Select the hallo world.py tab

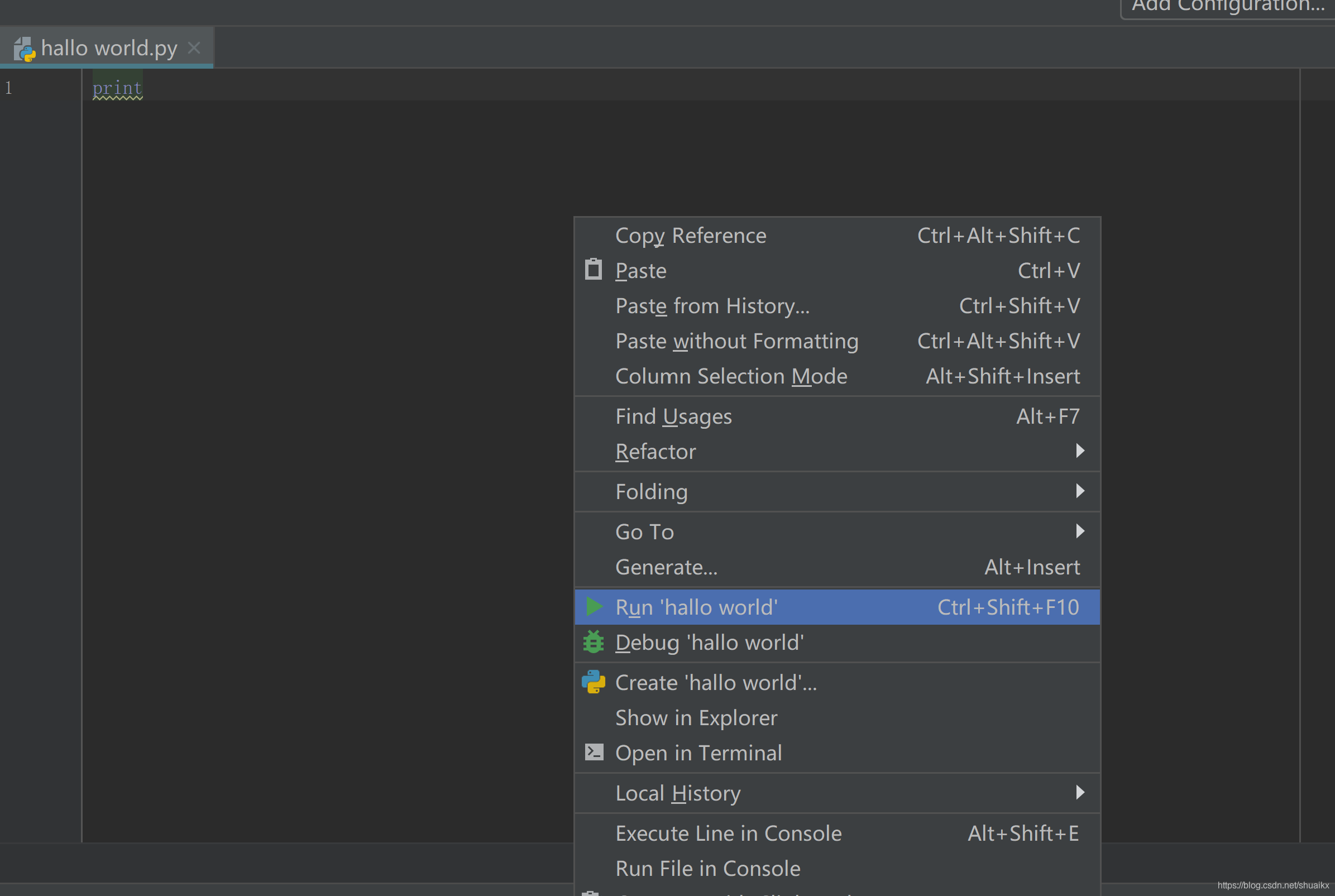(x=107, y=47)
